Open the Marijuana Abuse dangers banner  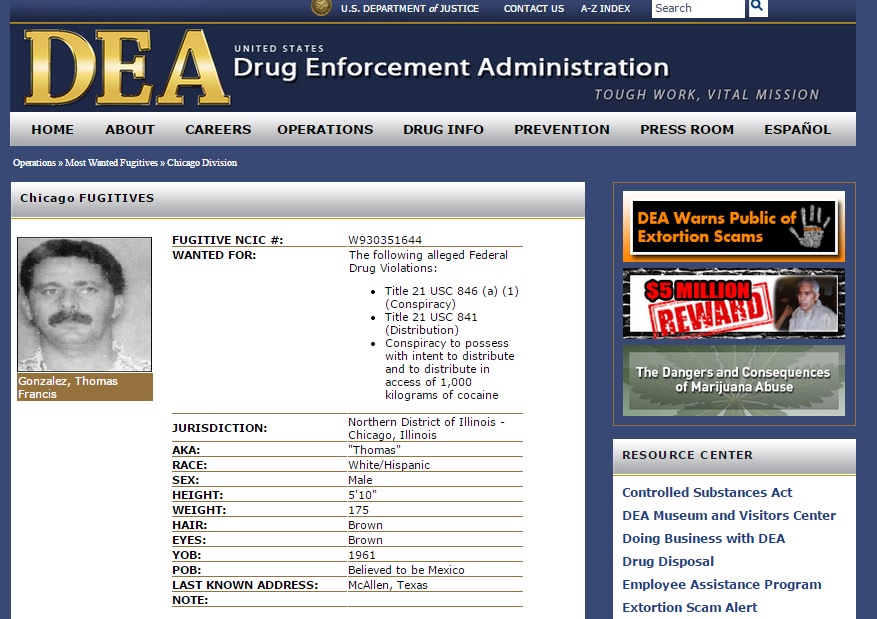(733, 380)
